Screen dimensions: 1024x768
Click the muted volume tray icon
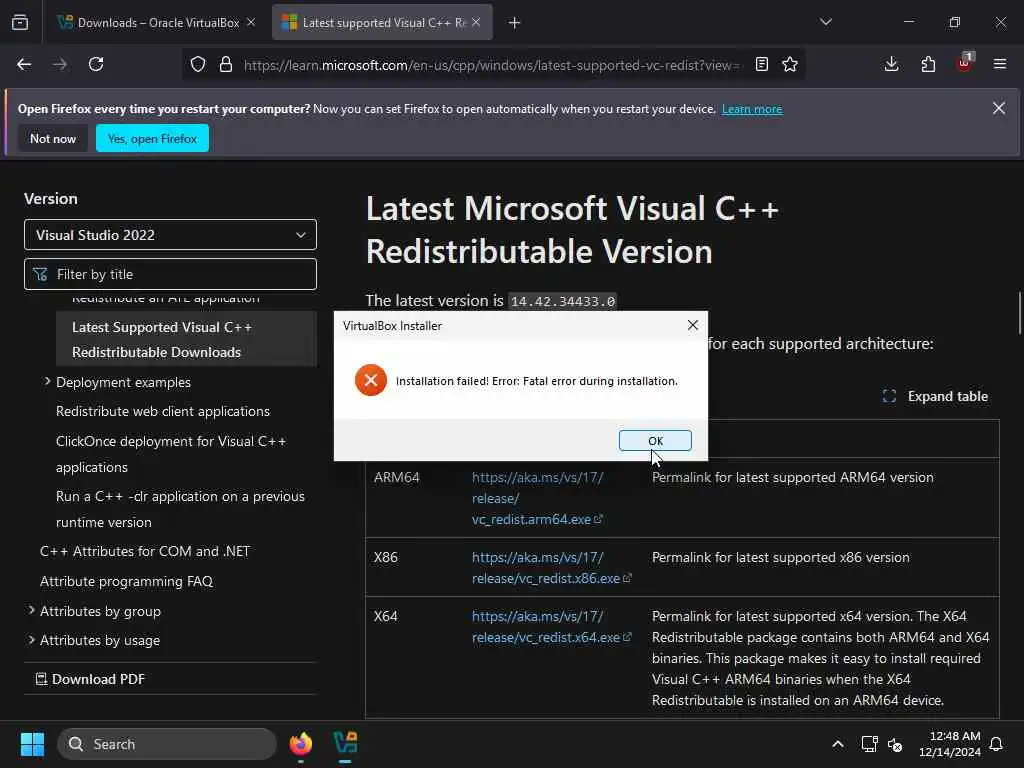(x=895, y=744)
